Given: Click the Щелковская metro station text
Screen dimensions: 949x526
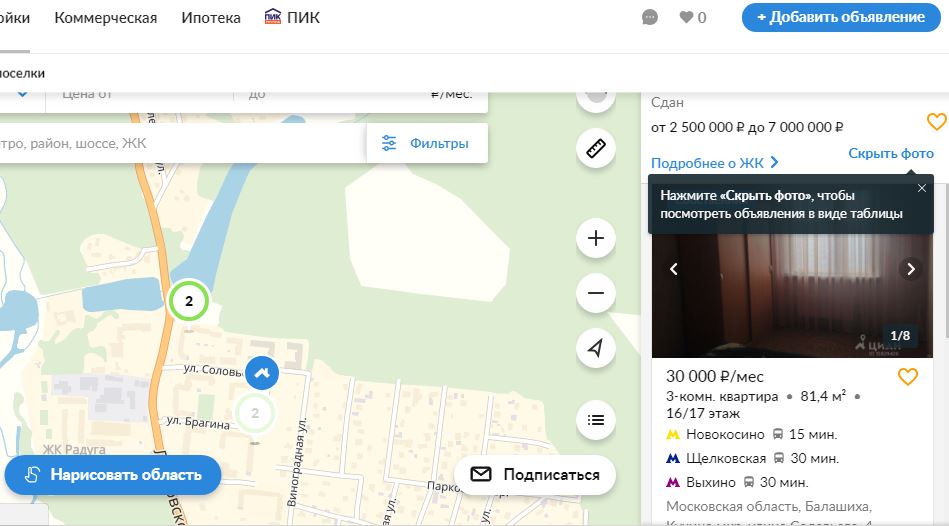Looking at the screenshot, I should click(x=726, y=459).
